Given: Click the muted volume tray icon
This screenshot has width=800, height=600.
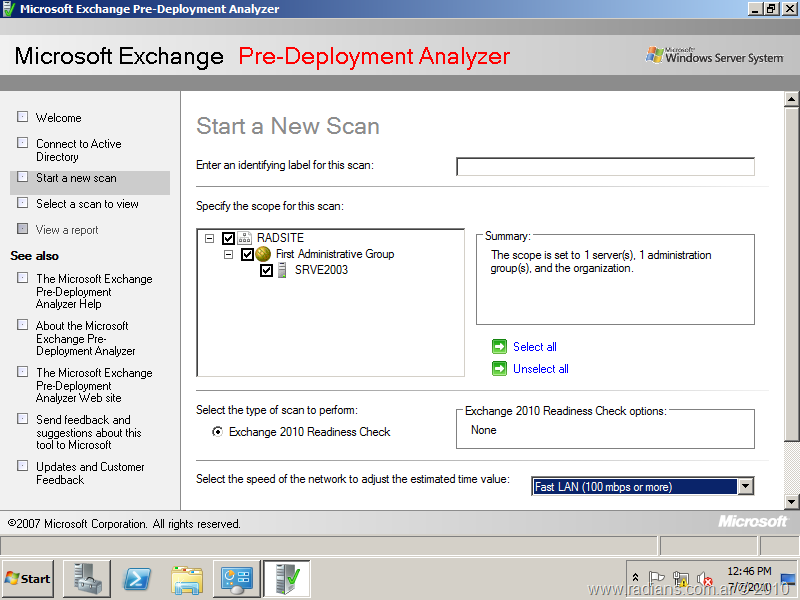Looking at the screenshot, I should (704, 579).
